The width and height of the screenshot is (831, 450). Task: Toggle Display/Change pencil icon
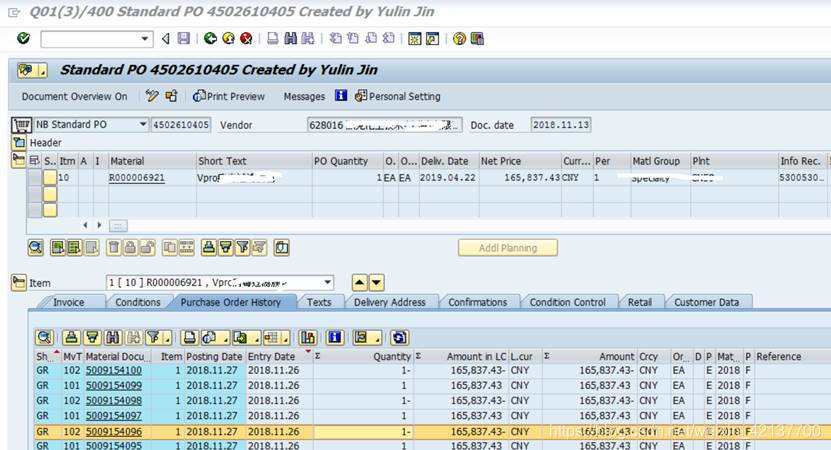(x=152, y=96)
